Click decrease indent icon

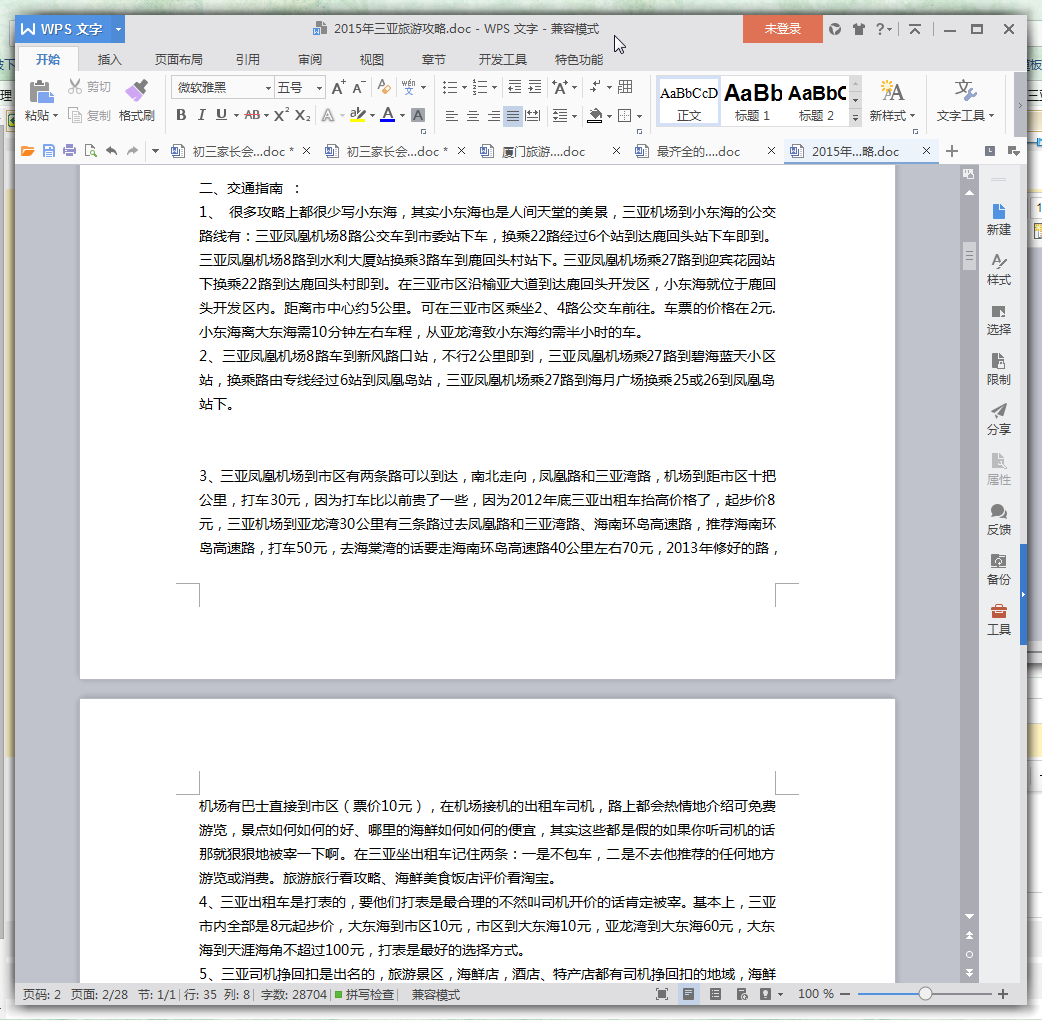(x=514, y=87)
